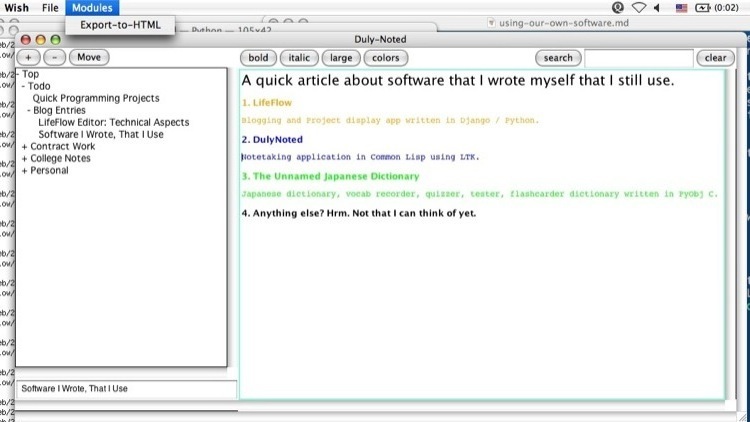The height and width of the screenshot is (422, 750).
Task: Click the Move button
Action: point(89,57)
